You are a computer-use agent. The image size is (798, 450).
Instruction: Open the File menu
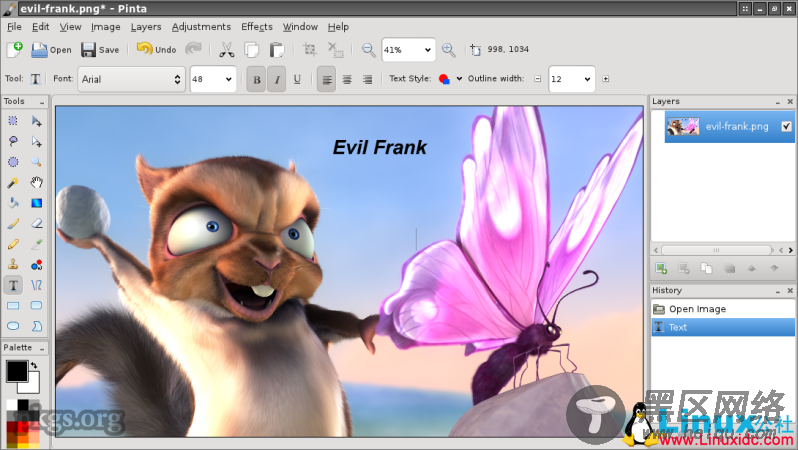pos(14,27)
